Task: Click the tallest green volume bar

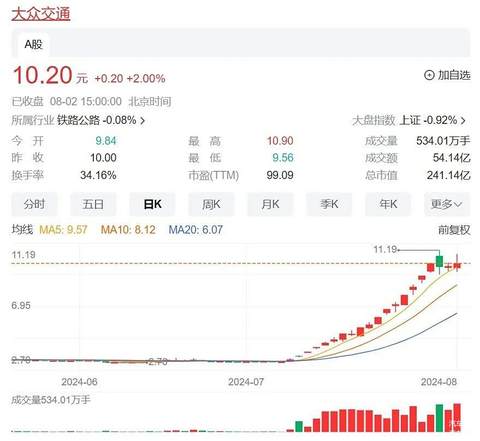Action: (440, 418)
